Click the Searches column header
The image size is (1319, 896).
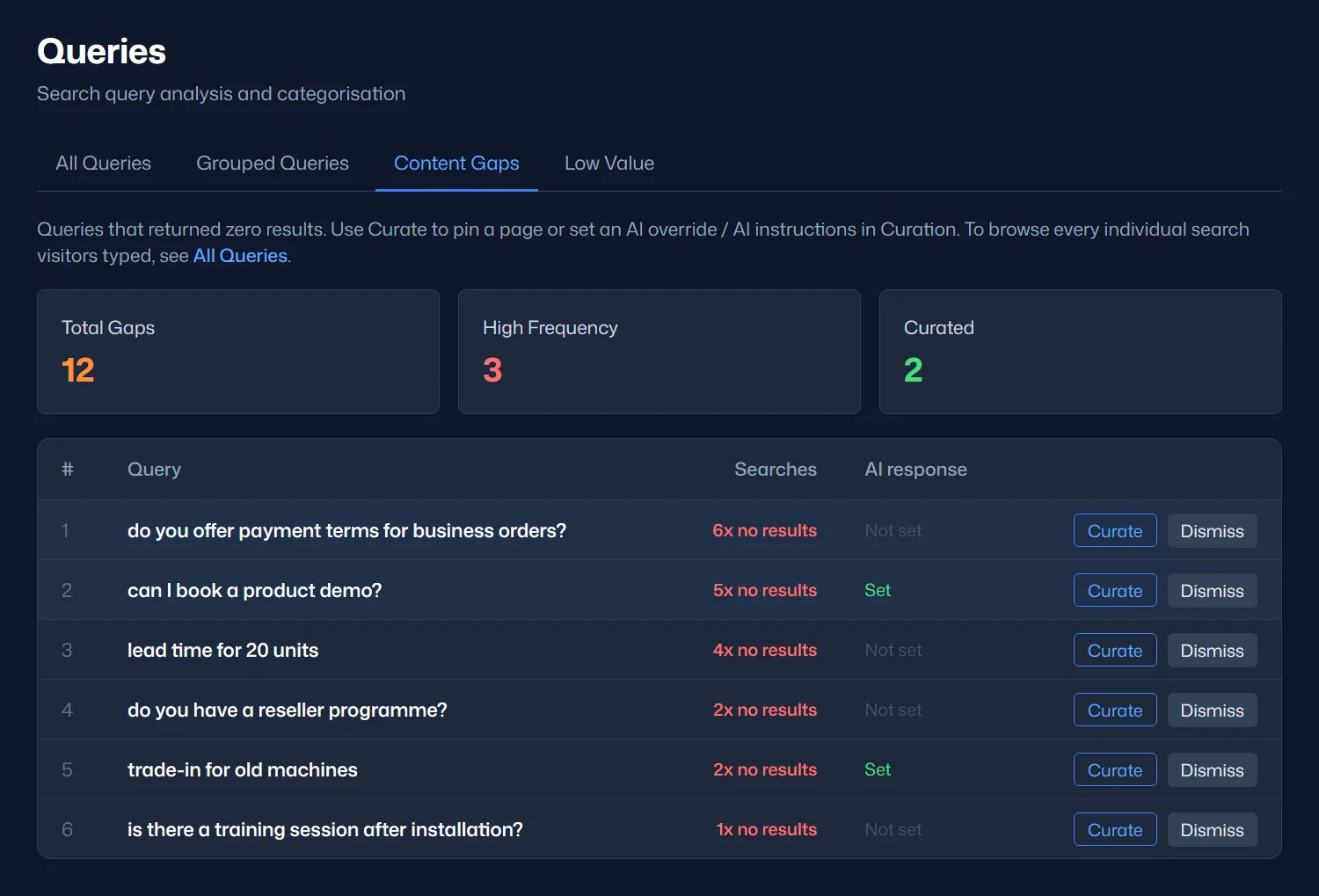point(776,470)
